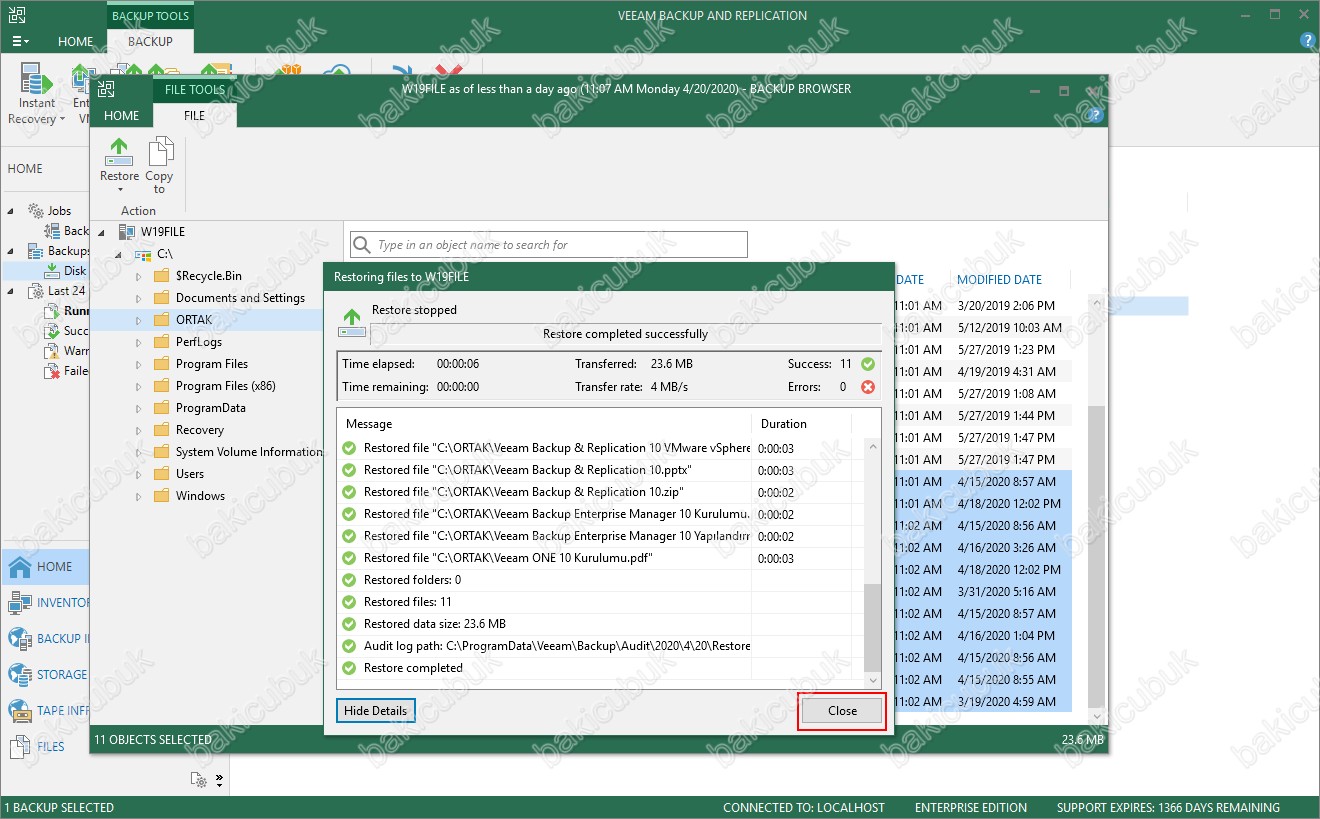Click the restore dialog log scrollbar
Image resolution: width=1320 pixels, height=819 pixels.
click(x=873, y=627)
